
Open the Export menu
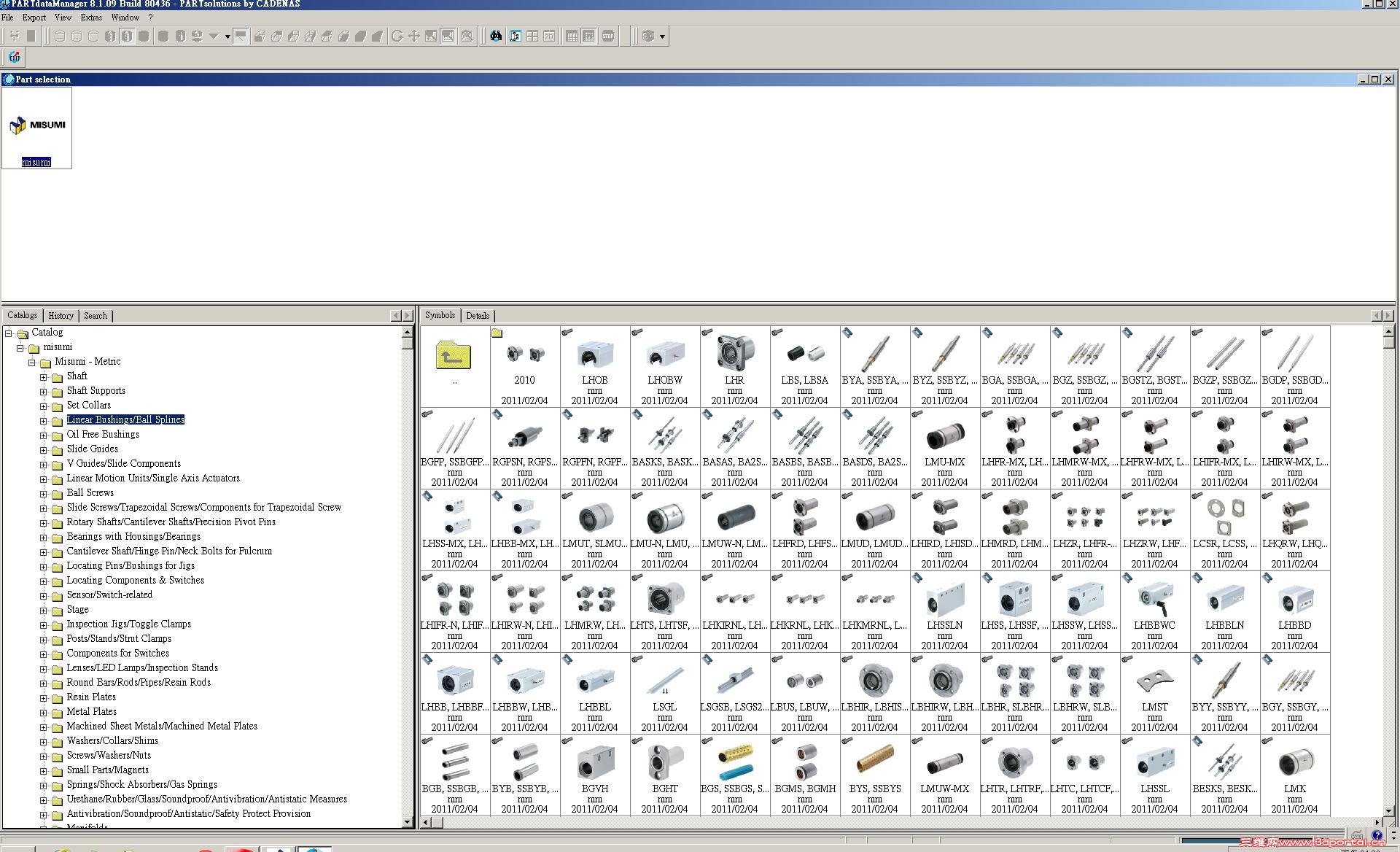pos(34,17)
